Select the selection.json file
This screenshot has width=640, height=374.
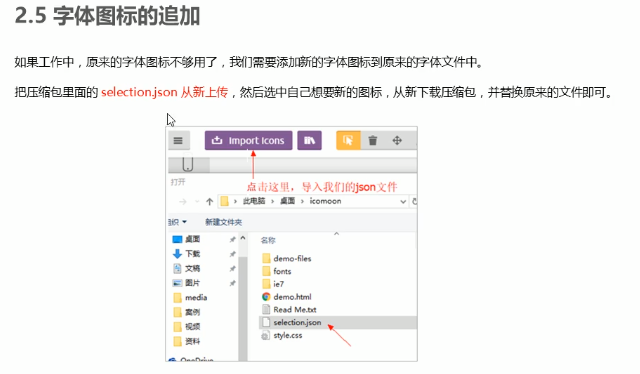pos(297,322)
